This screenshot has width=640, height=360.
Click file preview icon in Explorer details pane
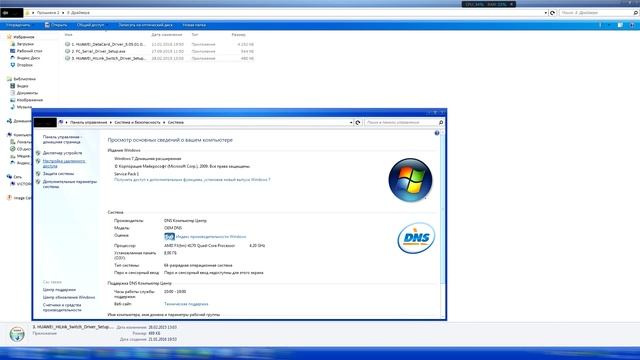[17, 334]
